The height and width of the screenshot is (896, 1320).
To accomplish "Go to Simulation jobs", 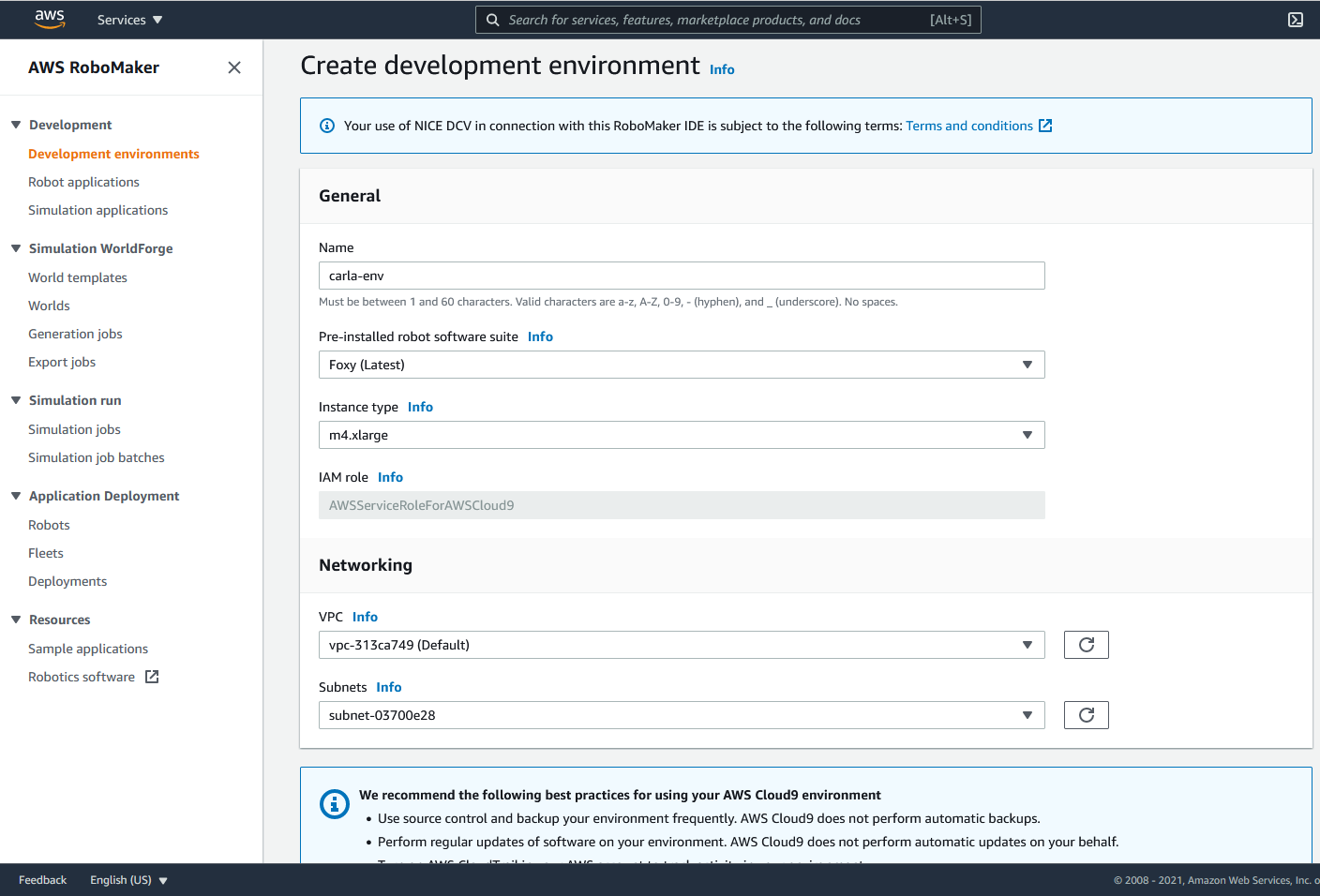I will (74, 429).
